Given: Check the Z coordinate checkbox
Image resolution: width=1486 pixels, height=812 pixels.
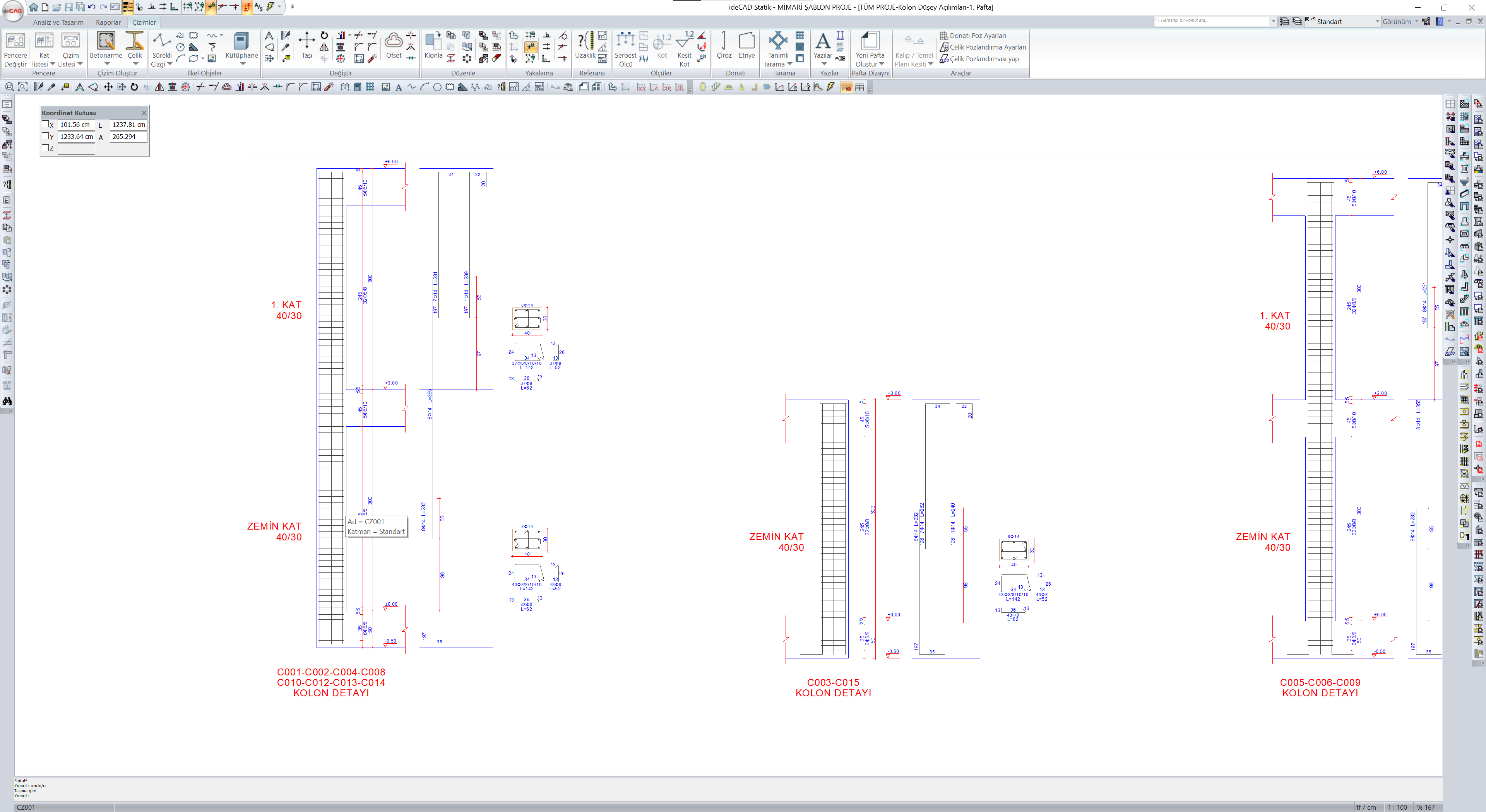Looking at the screenshot, I should (x=45, y=148).
